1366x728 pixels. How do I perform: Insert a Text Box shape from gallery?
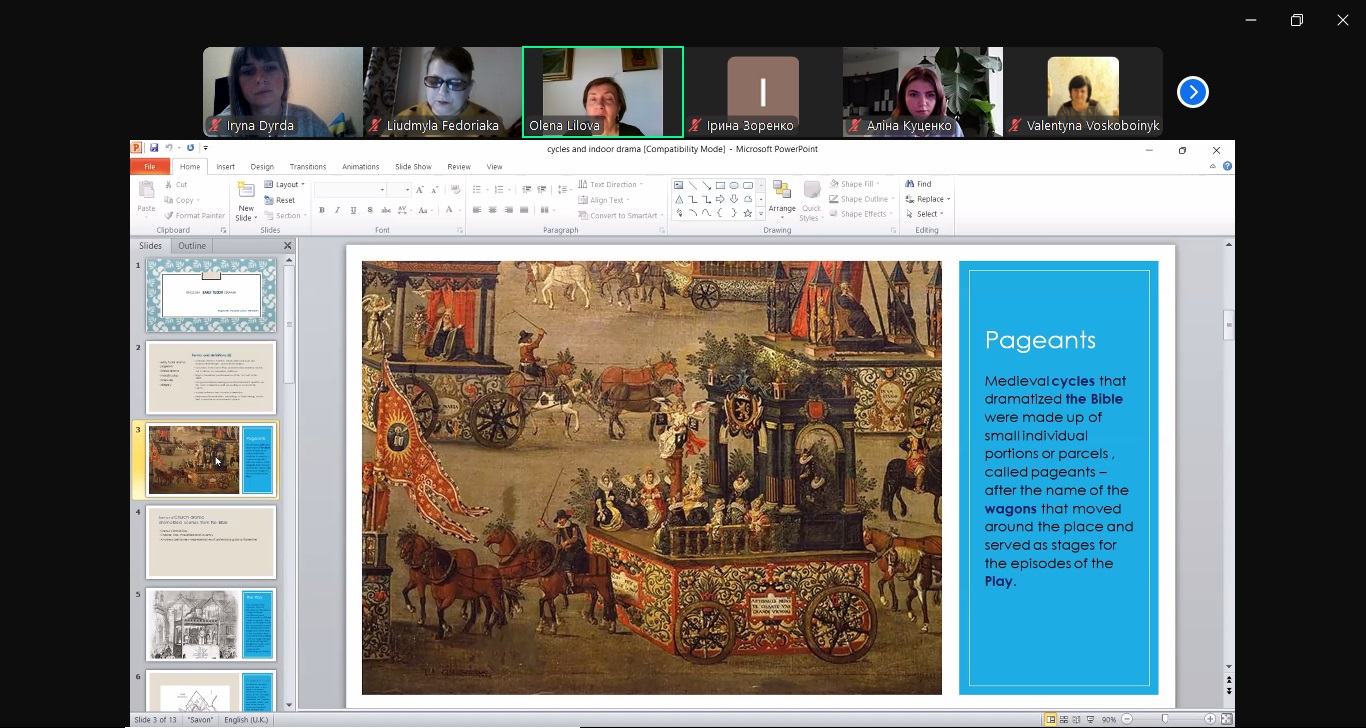coord(678,185)
